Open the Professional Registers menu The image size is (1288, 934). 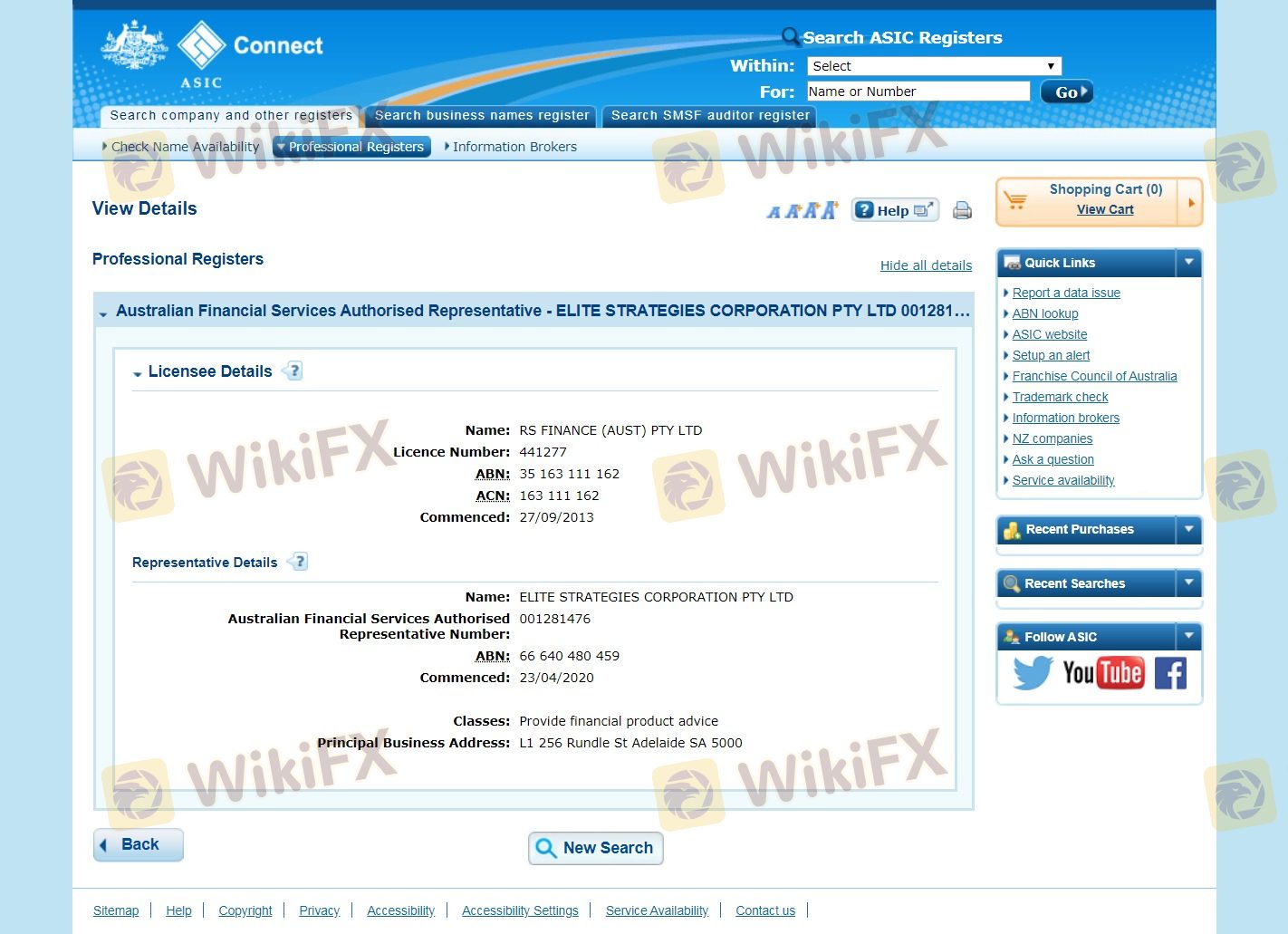coord(351,147)
